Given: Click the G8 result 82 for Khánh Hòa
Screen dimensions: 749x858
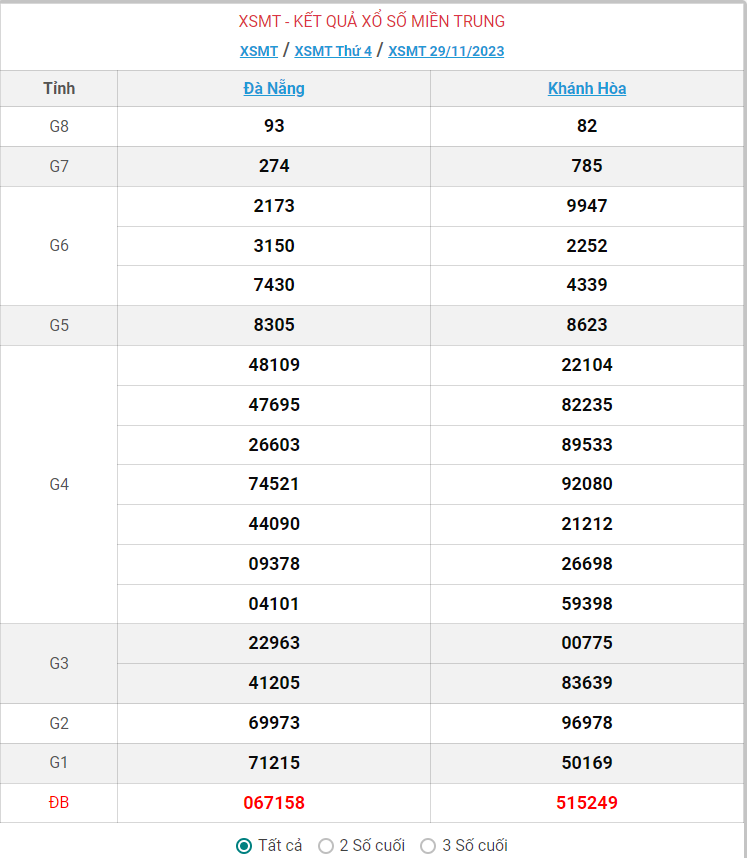Looking at the screenshot, I should point(587,126).
